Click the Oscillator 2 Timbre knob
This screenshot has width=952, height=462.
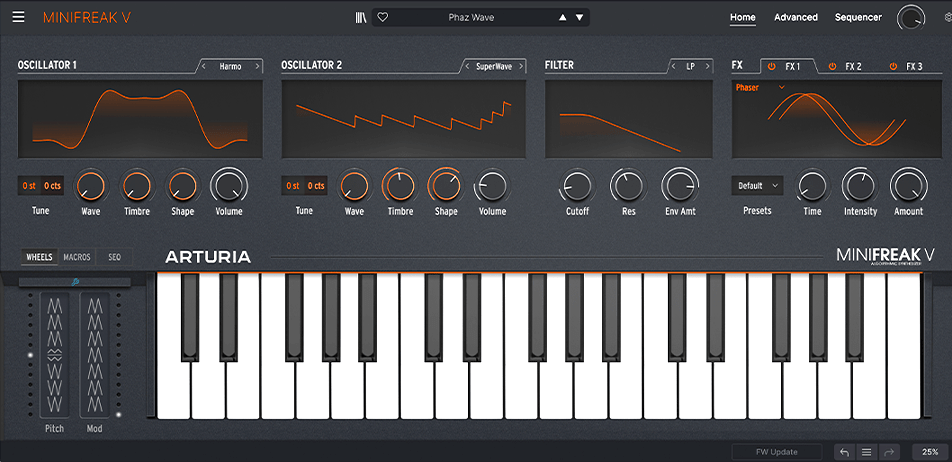coord(400,186)
